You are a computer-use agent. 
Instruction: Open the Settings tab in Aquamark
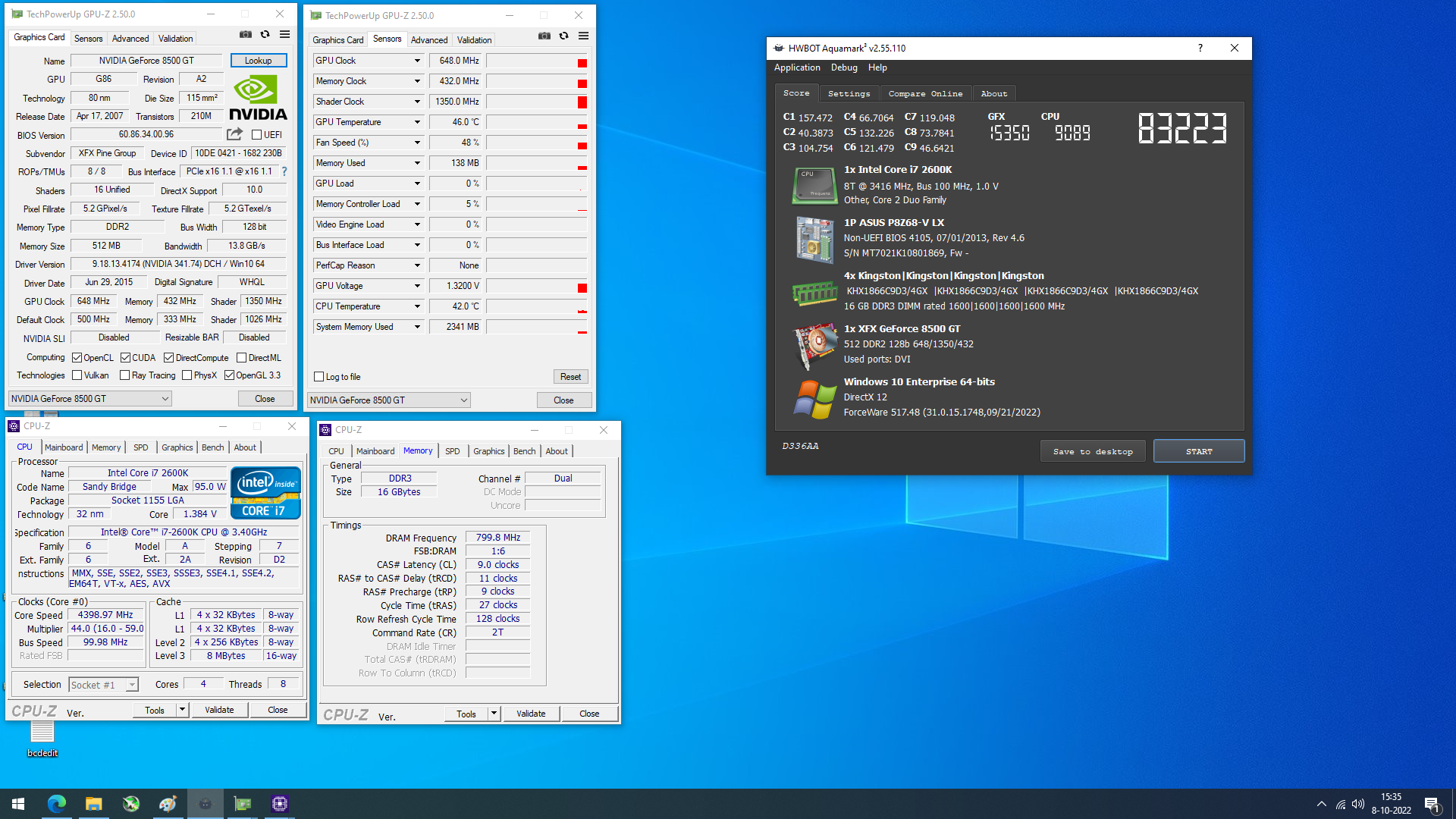(849, 93)
